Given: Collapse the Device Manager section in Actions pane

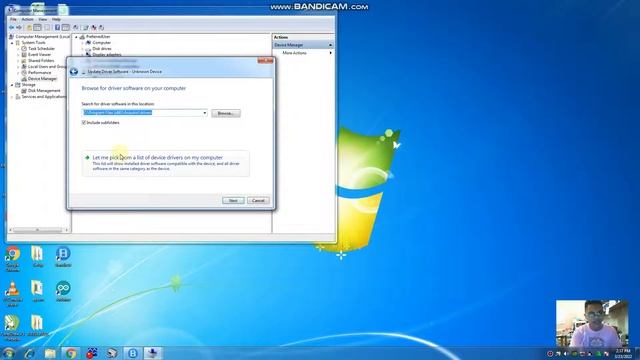Looking at the screenshot, I should point(330,45).
